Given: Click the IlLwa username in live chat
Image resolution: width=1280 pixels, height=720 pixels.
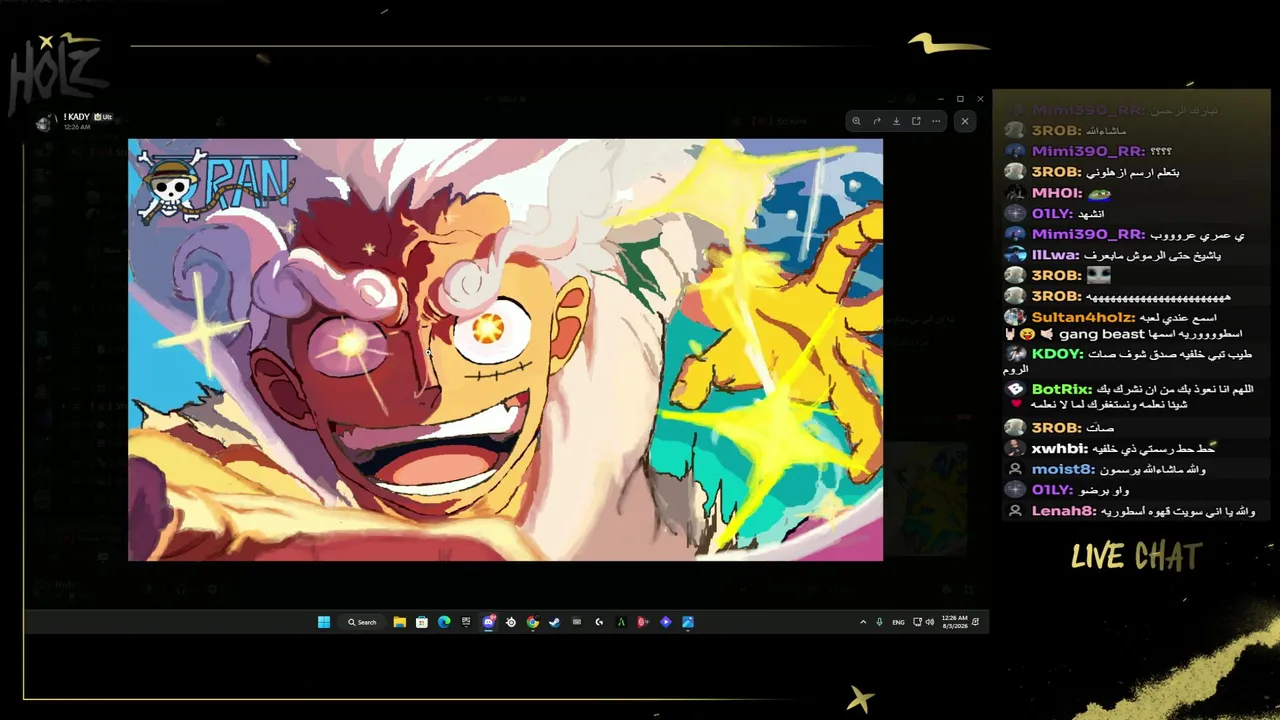Looking at the screenshot, I should click(x=1056, y=255).
